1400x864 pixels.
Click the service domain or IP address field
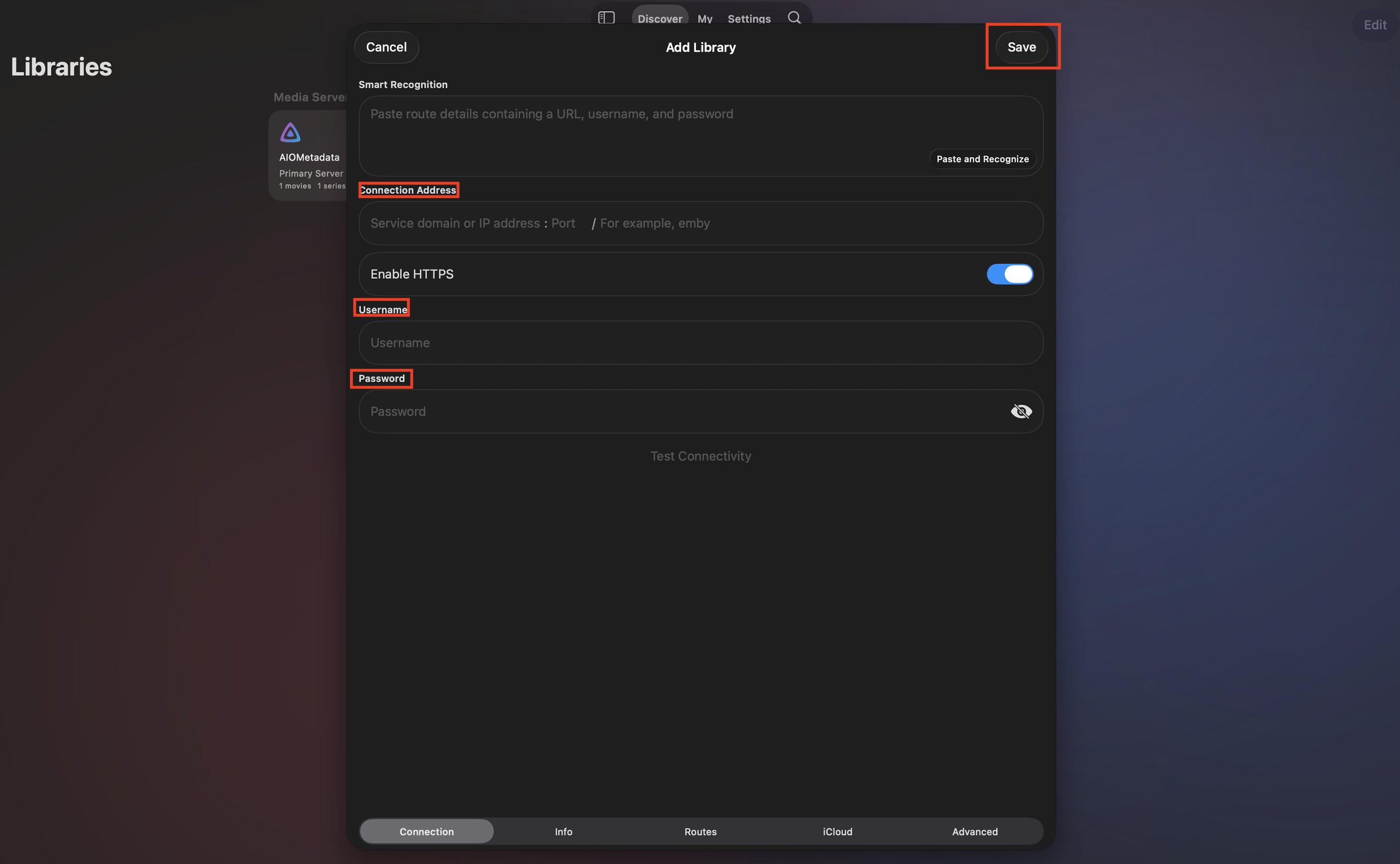coord(455,223)
